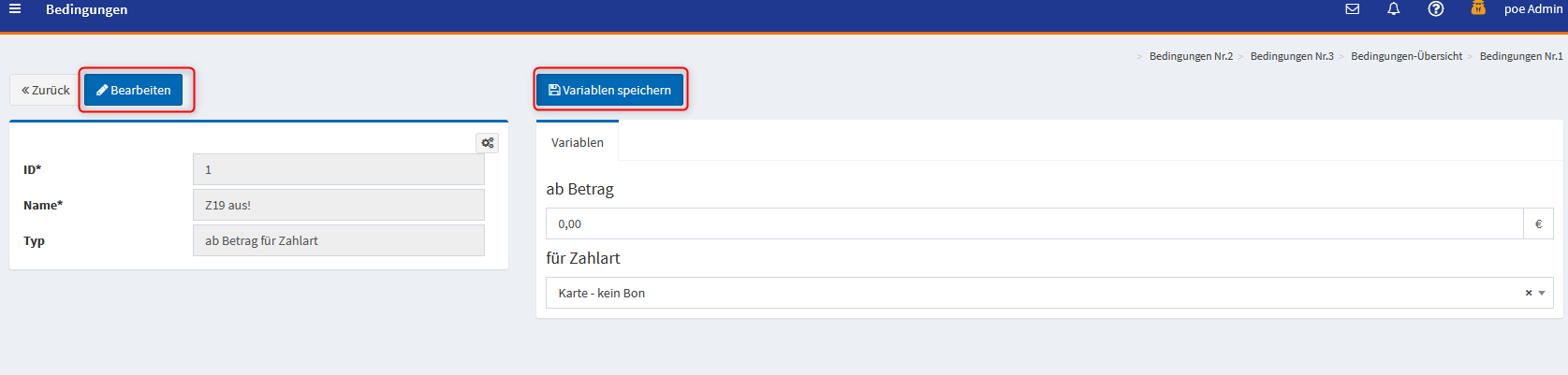This screenshot has height=375, width=1568.
Task: Select breadcrumb Bedingungen Nr.1
Action: coord(1521,56)
